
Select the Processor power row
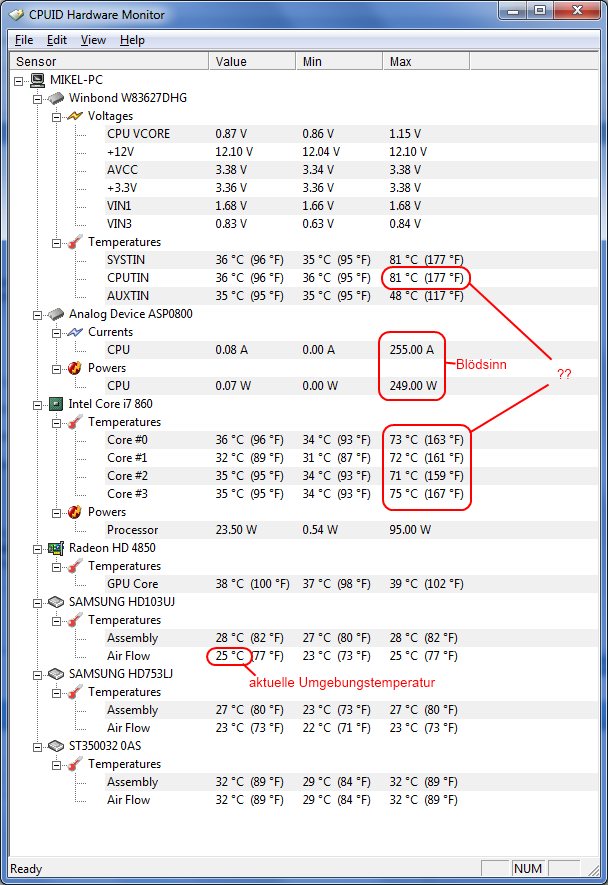(x=351, y=530)
